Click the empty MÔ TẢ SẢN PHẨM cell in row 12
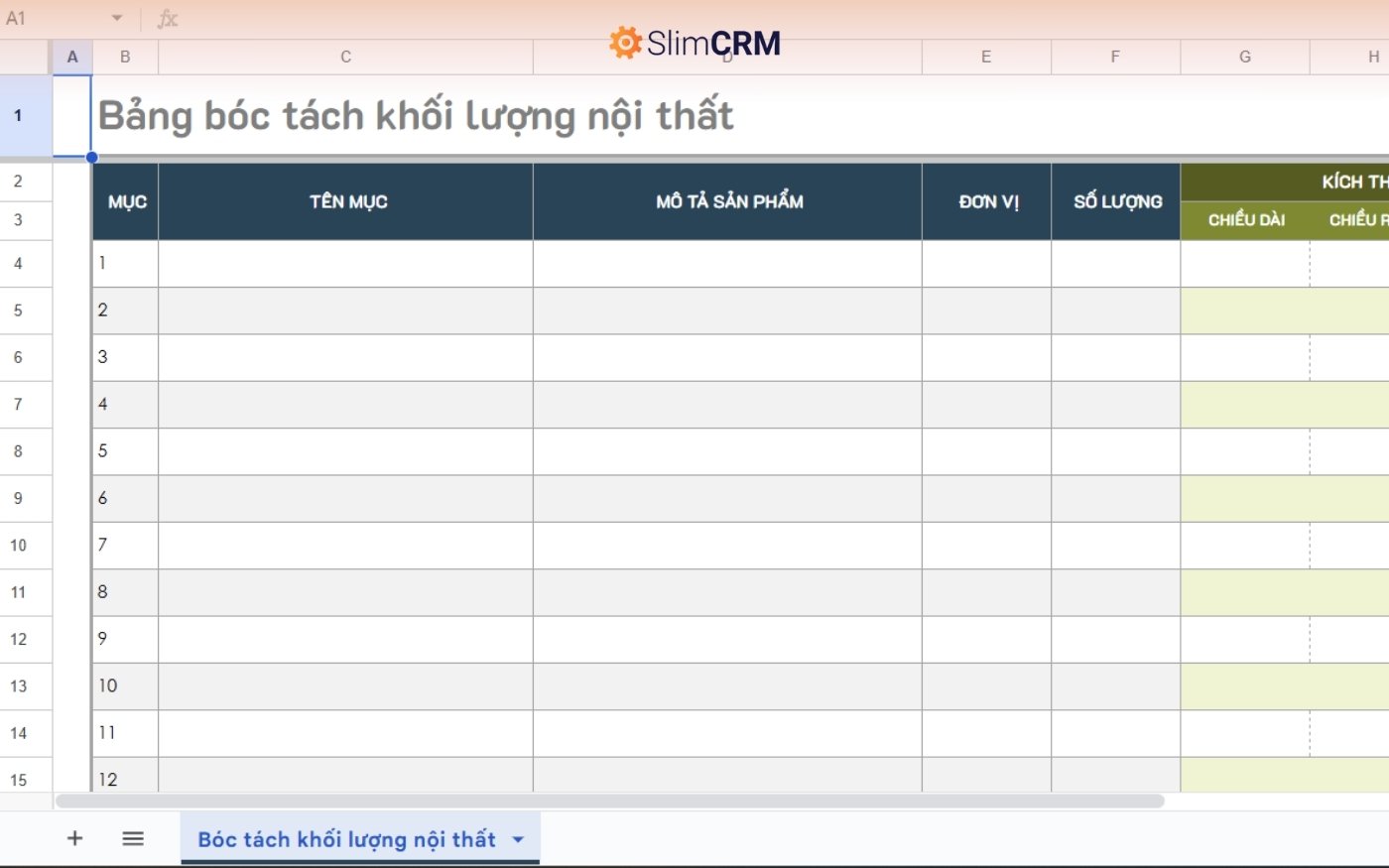Image resolution: width=1389 pixels, height=868 pixels. point(728,639)
